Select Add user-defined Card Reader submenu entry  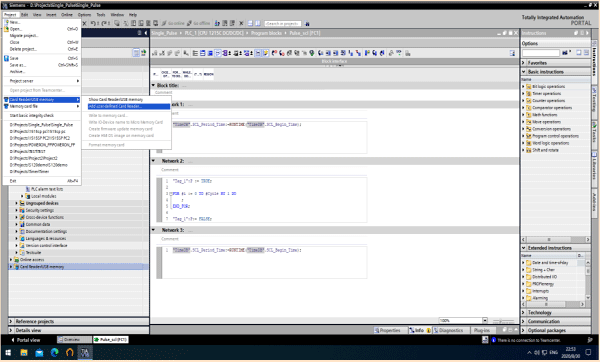point(128,106)
